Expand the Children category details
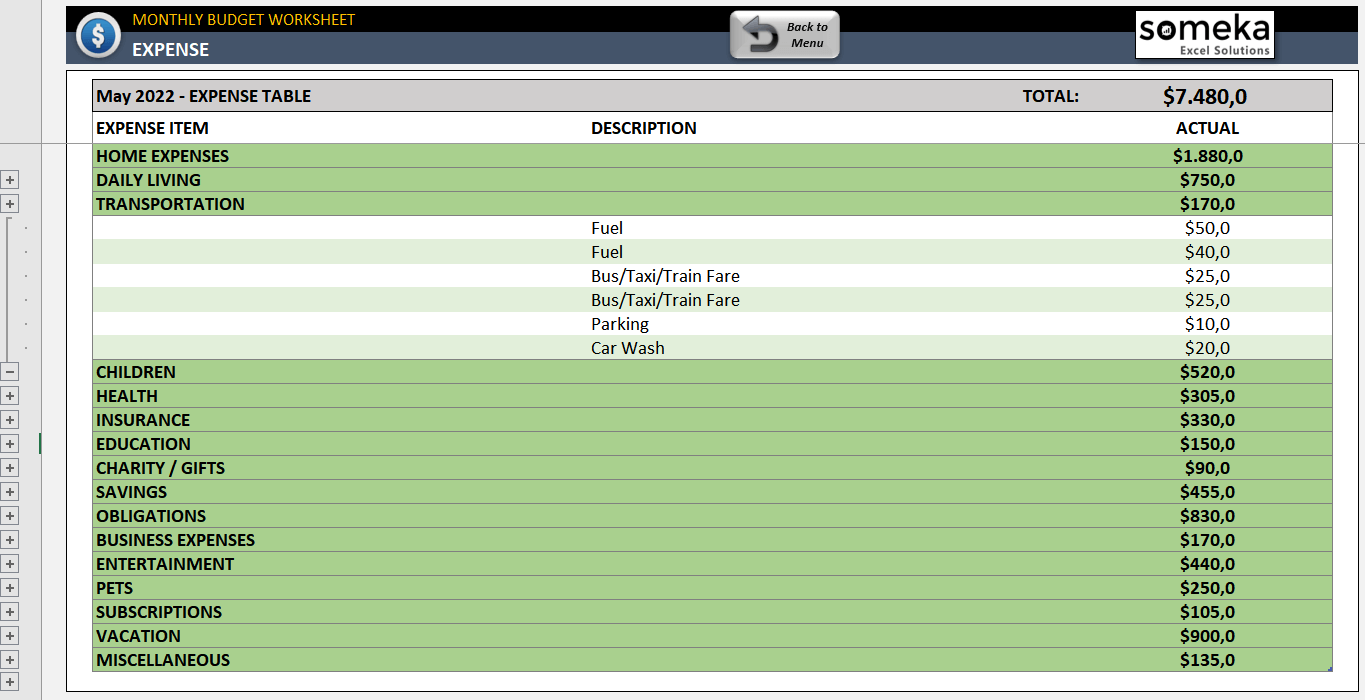Image resolution: width=1365 pixels, height=700 pixels. [x=9, y=395]
